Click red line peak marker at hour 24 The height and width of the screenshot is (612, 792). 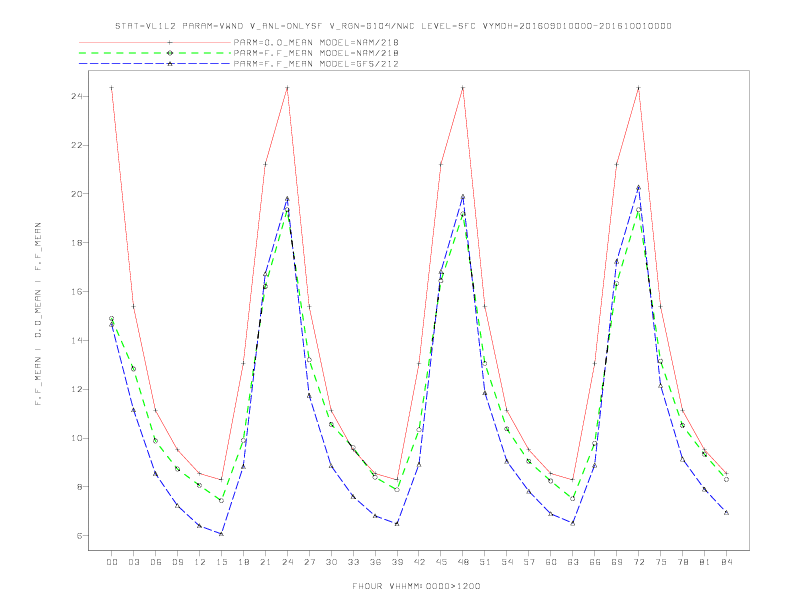(287, 88)
